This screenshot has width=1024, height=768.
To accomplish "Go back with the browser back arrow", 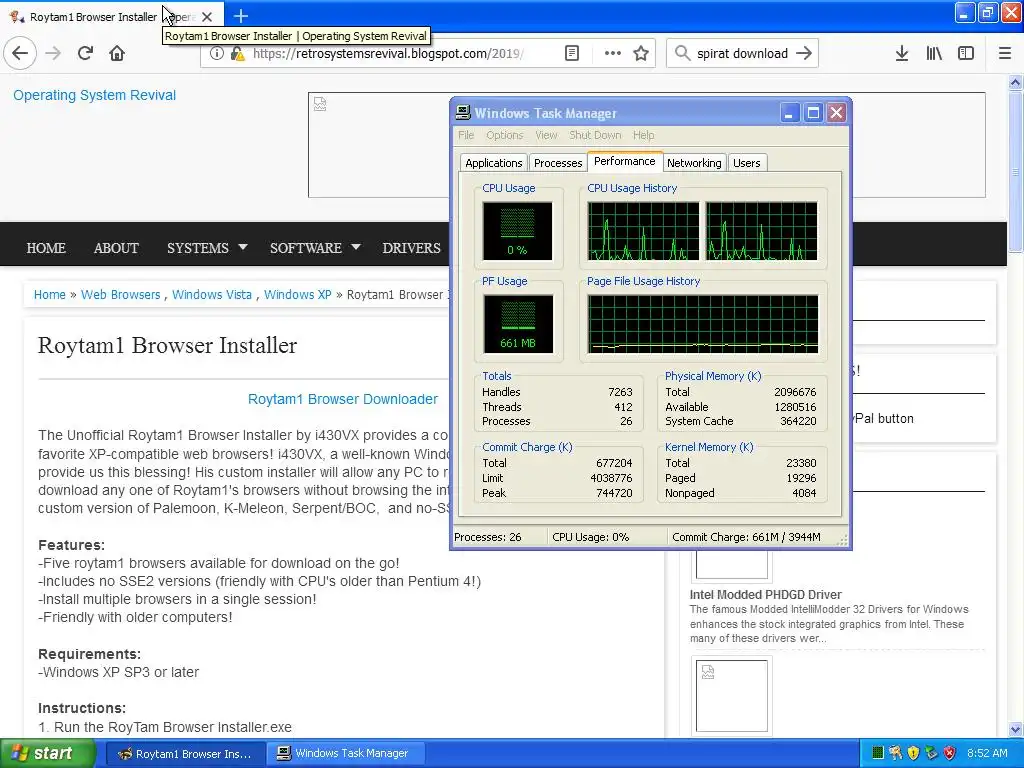I will coord(20,53).
